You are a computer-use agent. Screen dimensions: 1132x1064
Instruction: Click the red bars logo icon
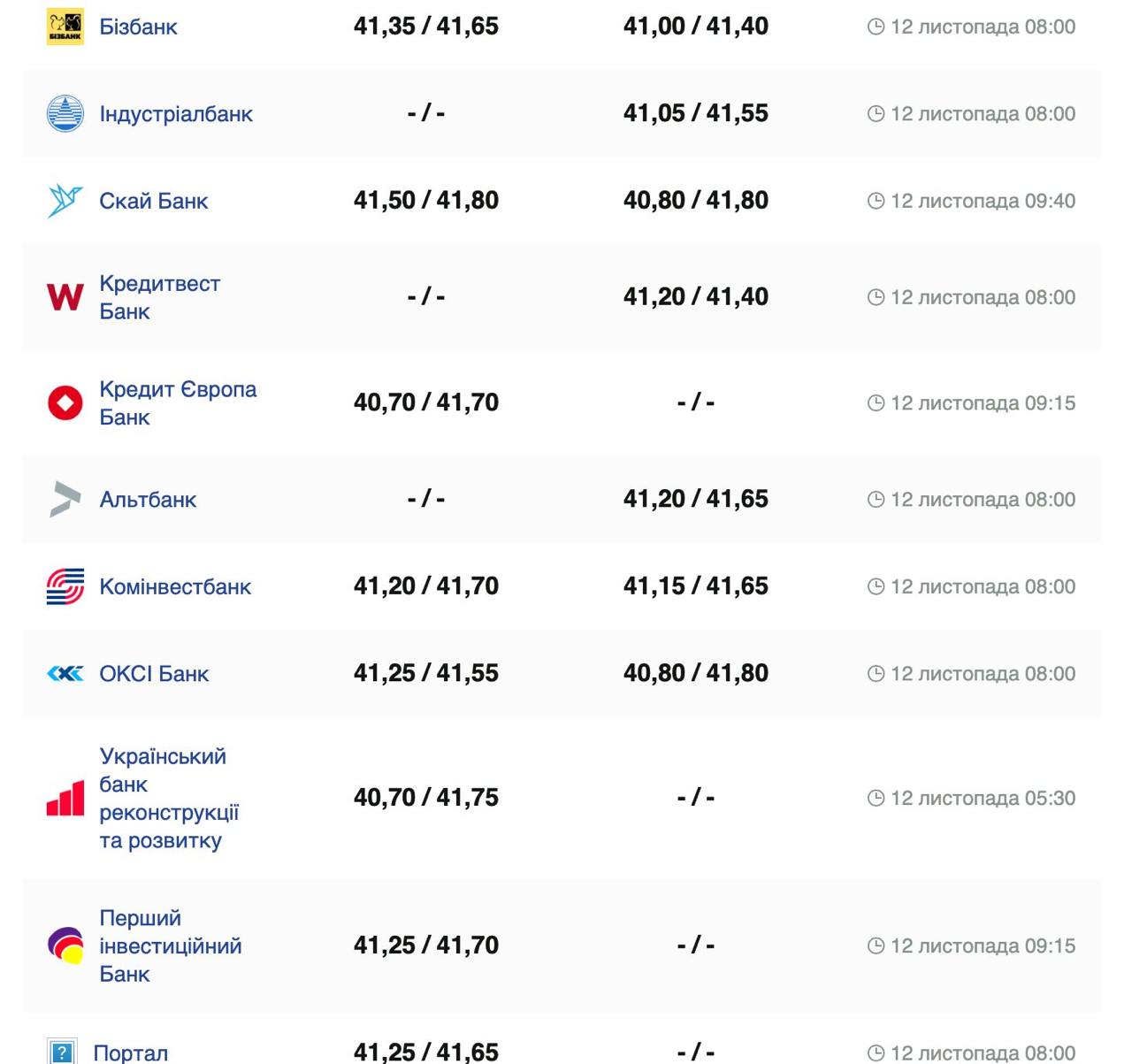[65, 798]
